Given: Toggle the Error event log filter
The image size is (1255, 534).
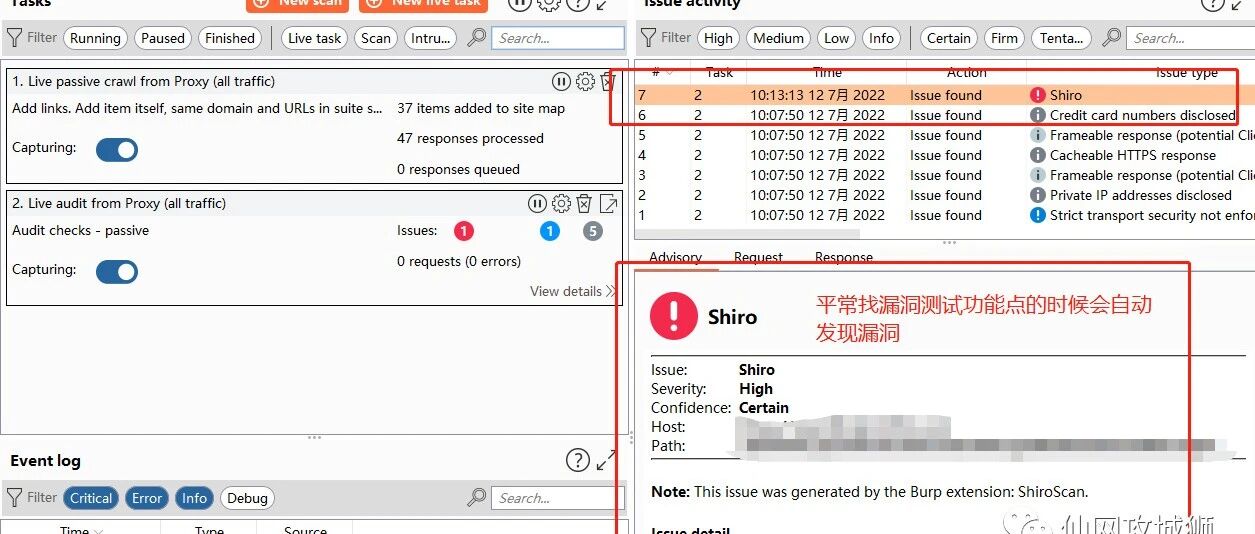Looking at the screenshot, I should pyautogui.click(x=147, y=498).
